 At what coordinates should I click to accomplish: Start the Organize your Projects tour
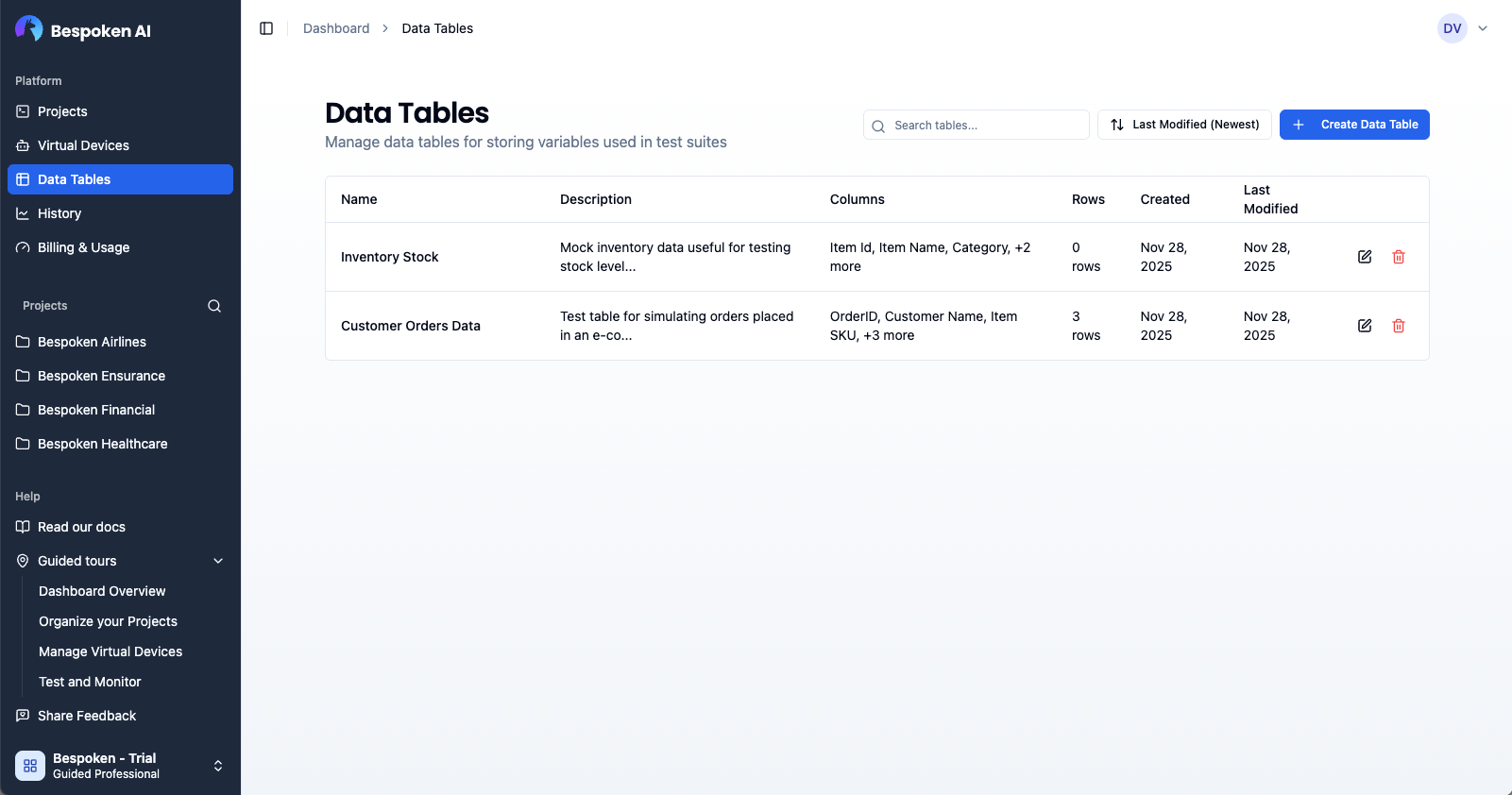[108, 621]
